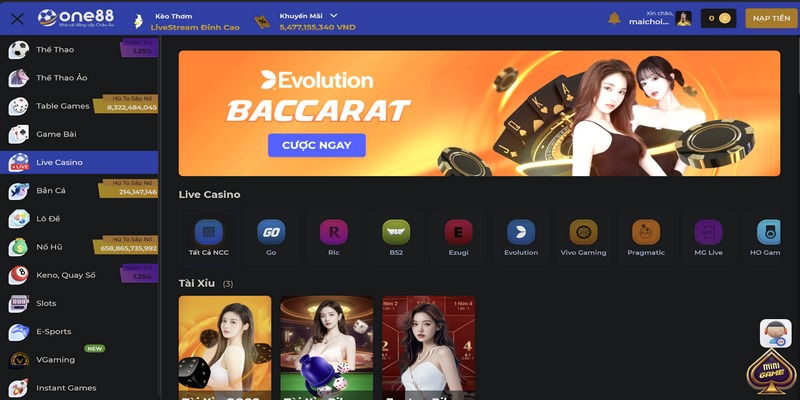Click the Kèo Thơm lightning icon
800x400 pixels.
point(138,21)
